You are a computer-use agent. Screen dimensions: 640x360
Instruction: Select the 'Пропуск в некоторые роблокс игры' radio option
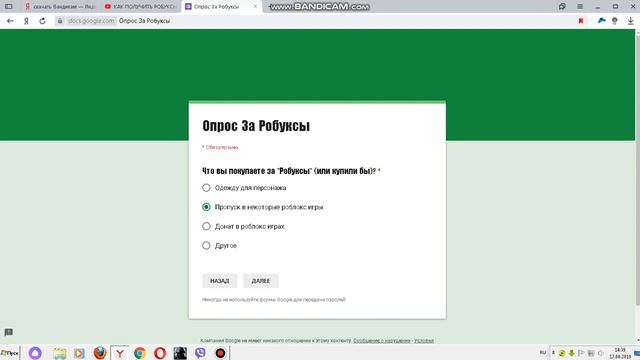pyautogui.click(x=206, y=207)
